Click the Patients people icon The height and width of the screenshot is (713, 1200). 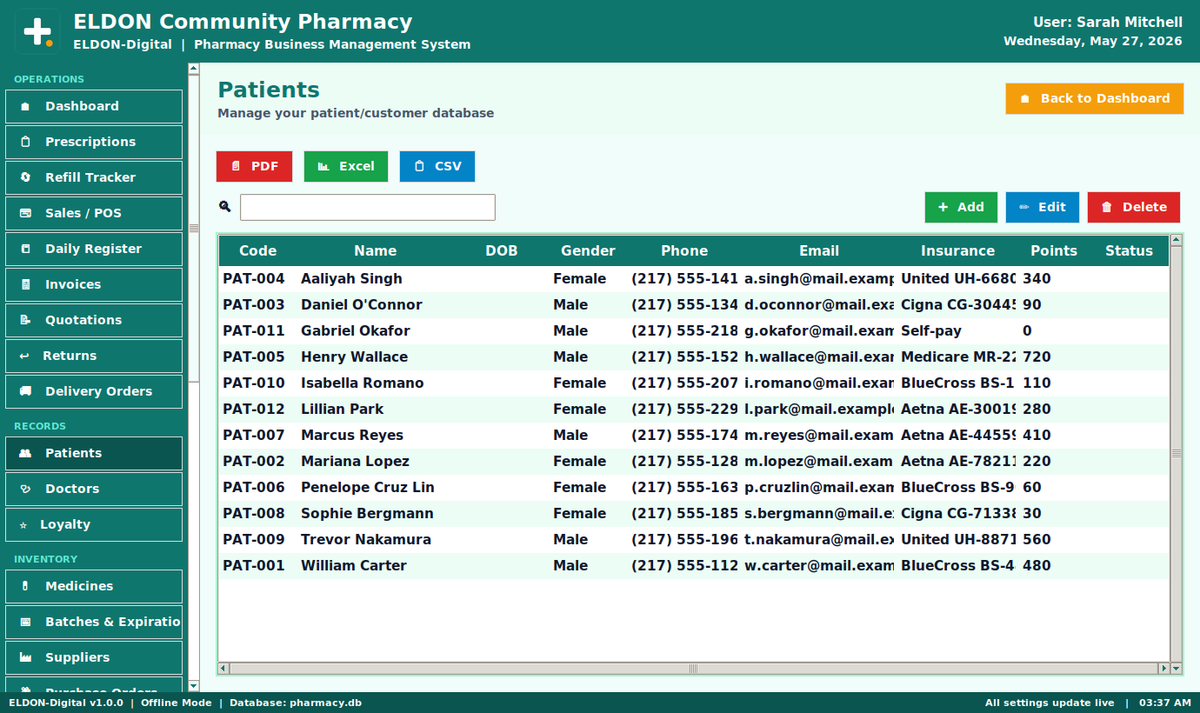click(x=25, y=453)
